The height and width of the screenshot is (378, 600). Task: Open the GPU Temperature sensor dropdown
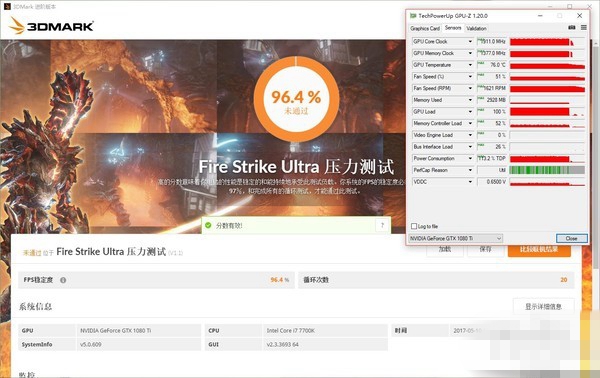[470, 65]
